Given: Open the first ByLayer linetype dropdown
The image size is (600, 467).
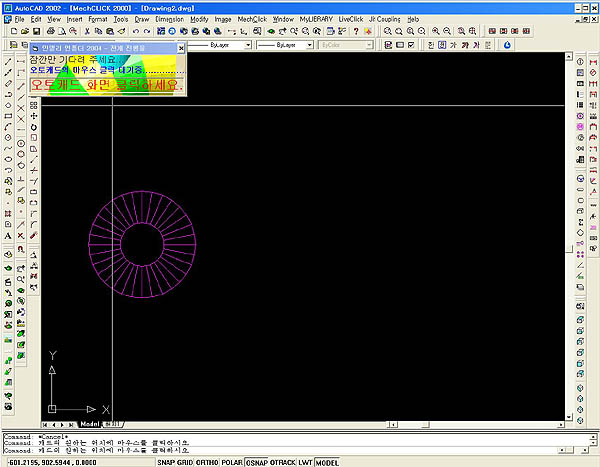Looking at the screenshot, I should [x=248, y=45].
